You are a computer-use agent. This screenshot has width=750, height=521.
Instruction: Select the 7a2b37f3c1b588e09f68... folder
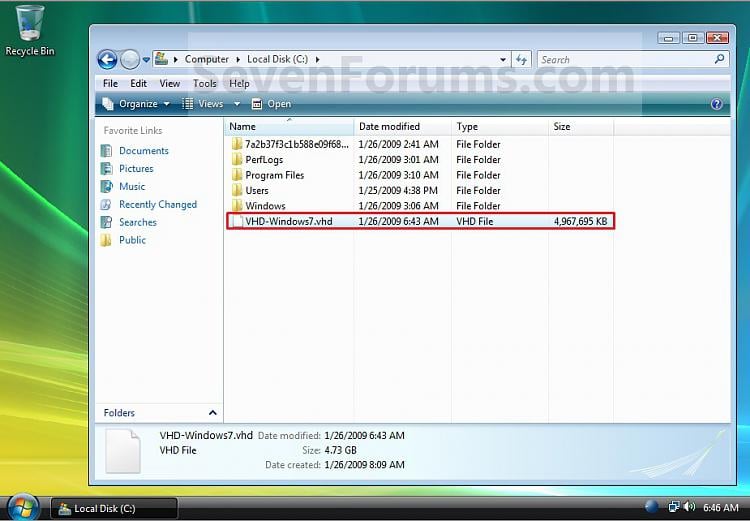tap(419, 144)
